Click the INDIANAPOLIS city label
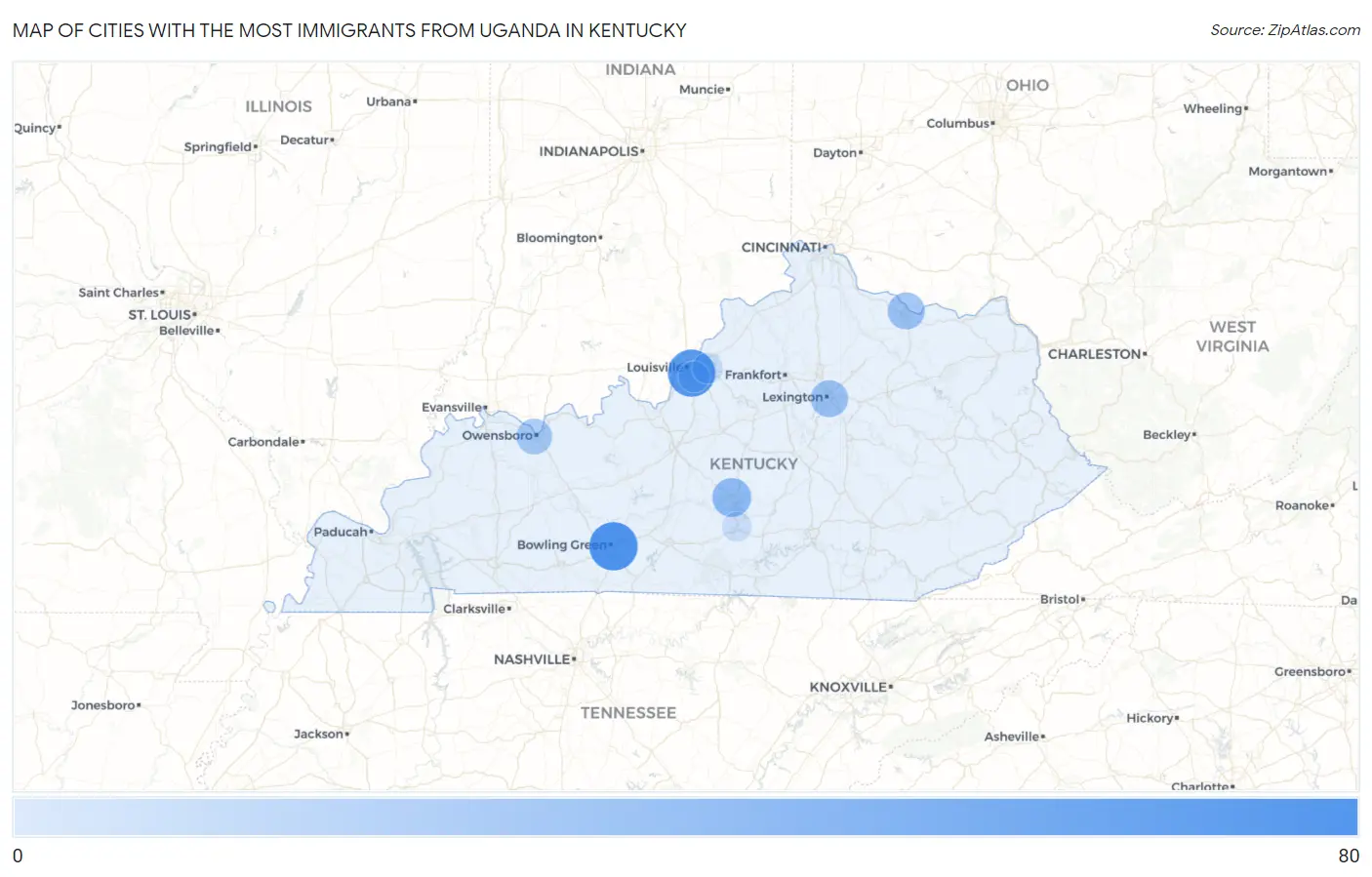The width and height of the screenshot is (1372, 877). pos(589,151)
